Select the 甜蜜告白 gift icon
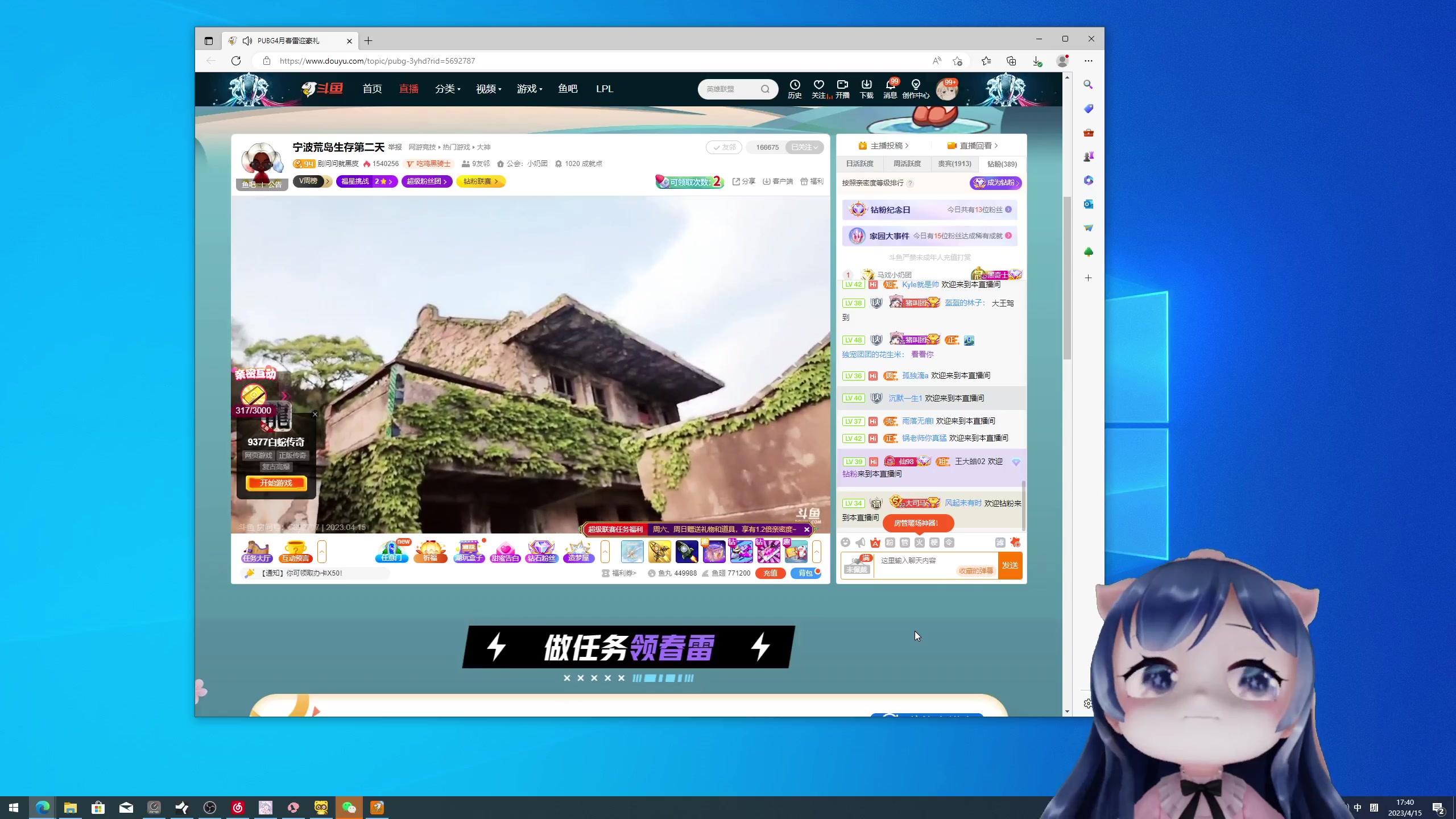1456x819 pixels. coord(506,551)
